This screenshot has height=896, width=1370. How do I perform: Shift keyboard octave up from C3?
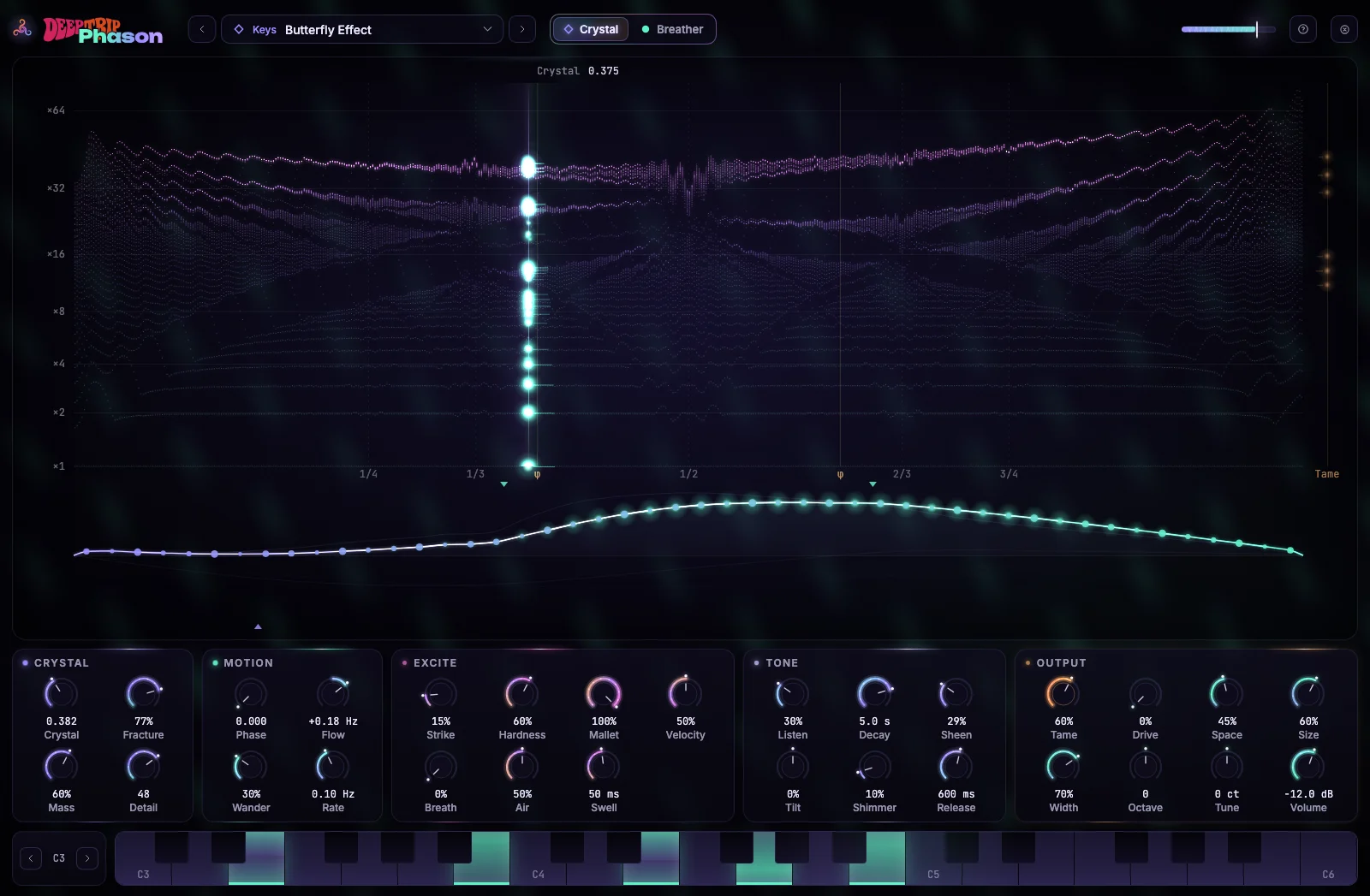click(87, 858)
